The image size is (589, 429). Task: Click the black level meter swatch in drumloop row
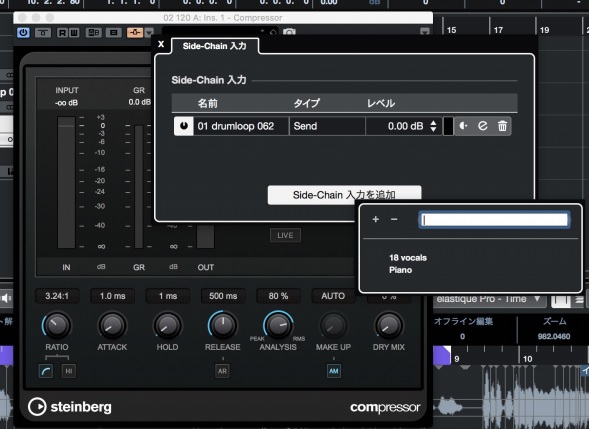click(x=448, y=126)
